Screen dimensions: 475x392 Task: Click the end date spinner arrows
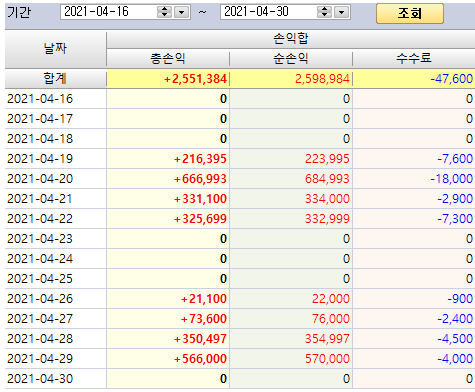(x=324, y=12)
